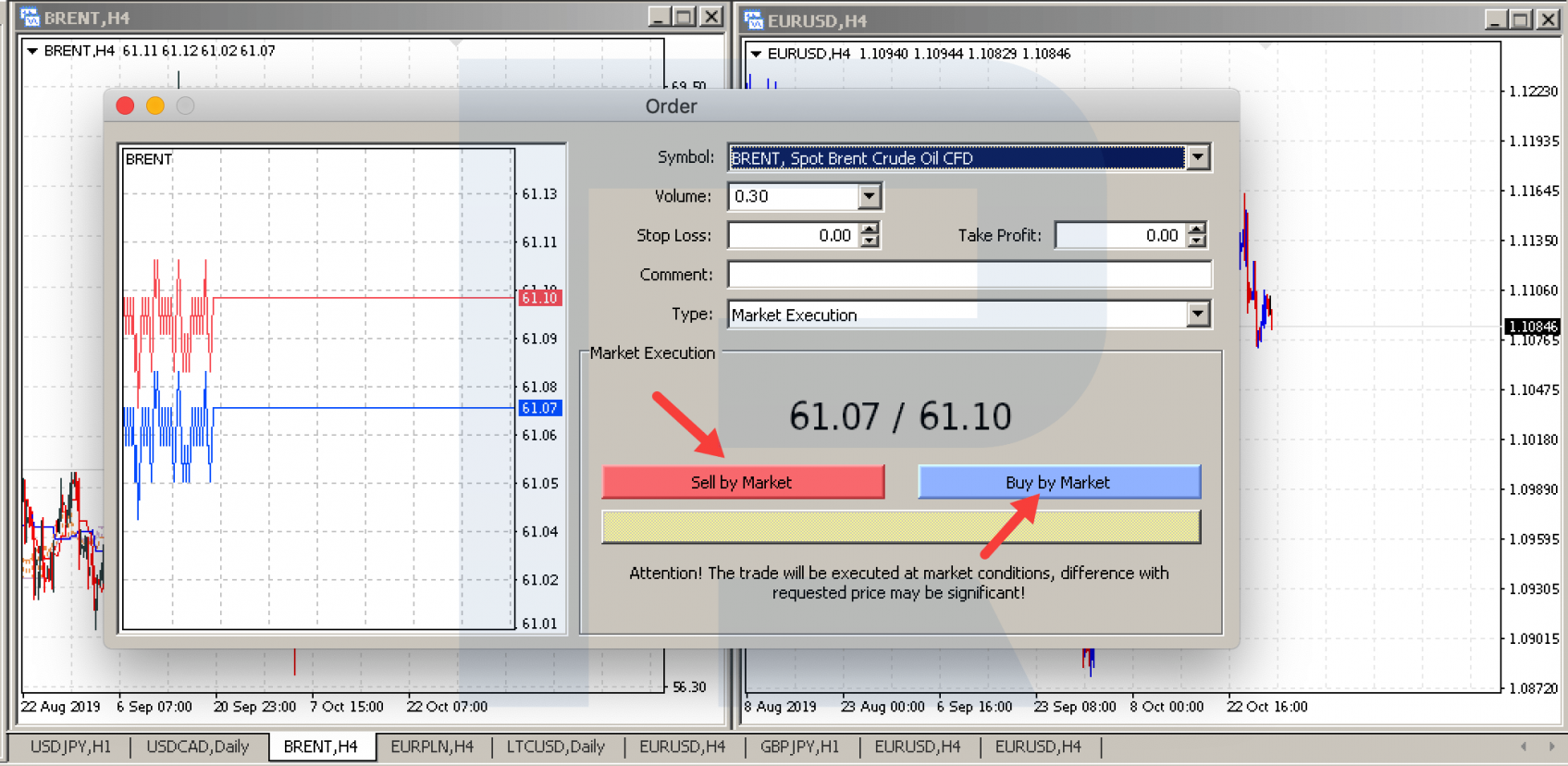The width and height of the screenshot is (1568, 766).
Task: Decrease Take Profit with the down stepper arrow
Action: [1197, 241]
